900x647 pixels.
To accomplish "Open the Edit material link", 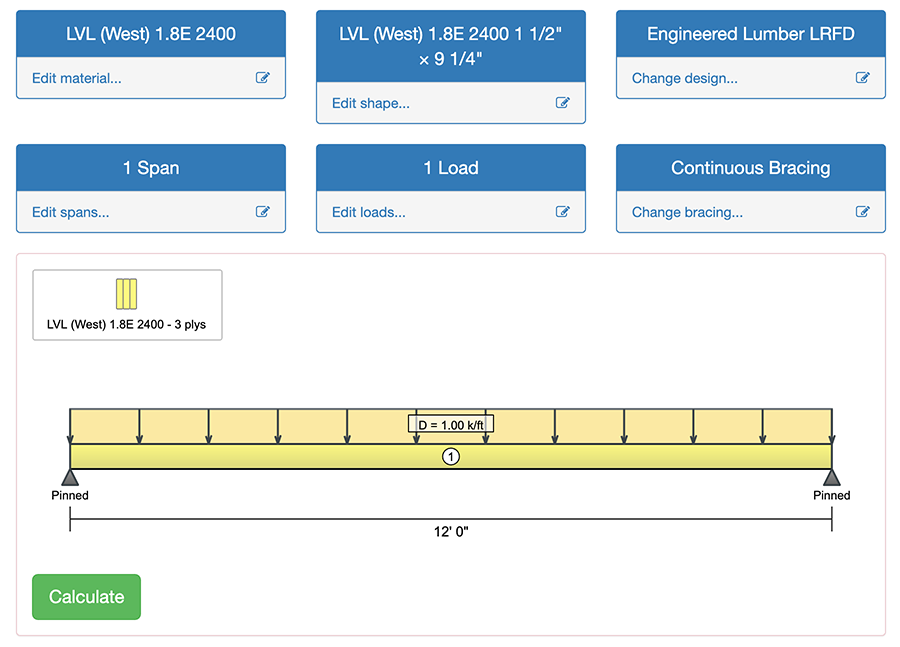I will point(77,78).
